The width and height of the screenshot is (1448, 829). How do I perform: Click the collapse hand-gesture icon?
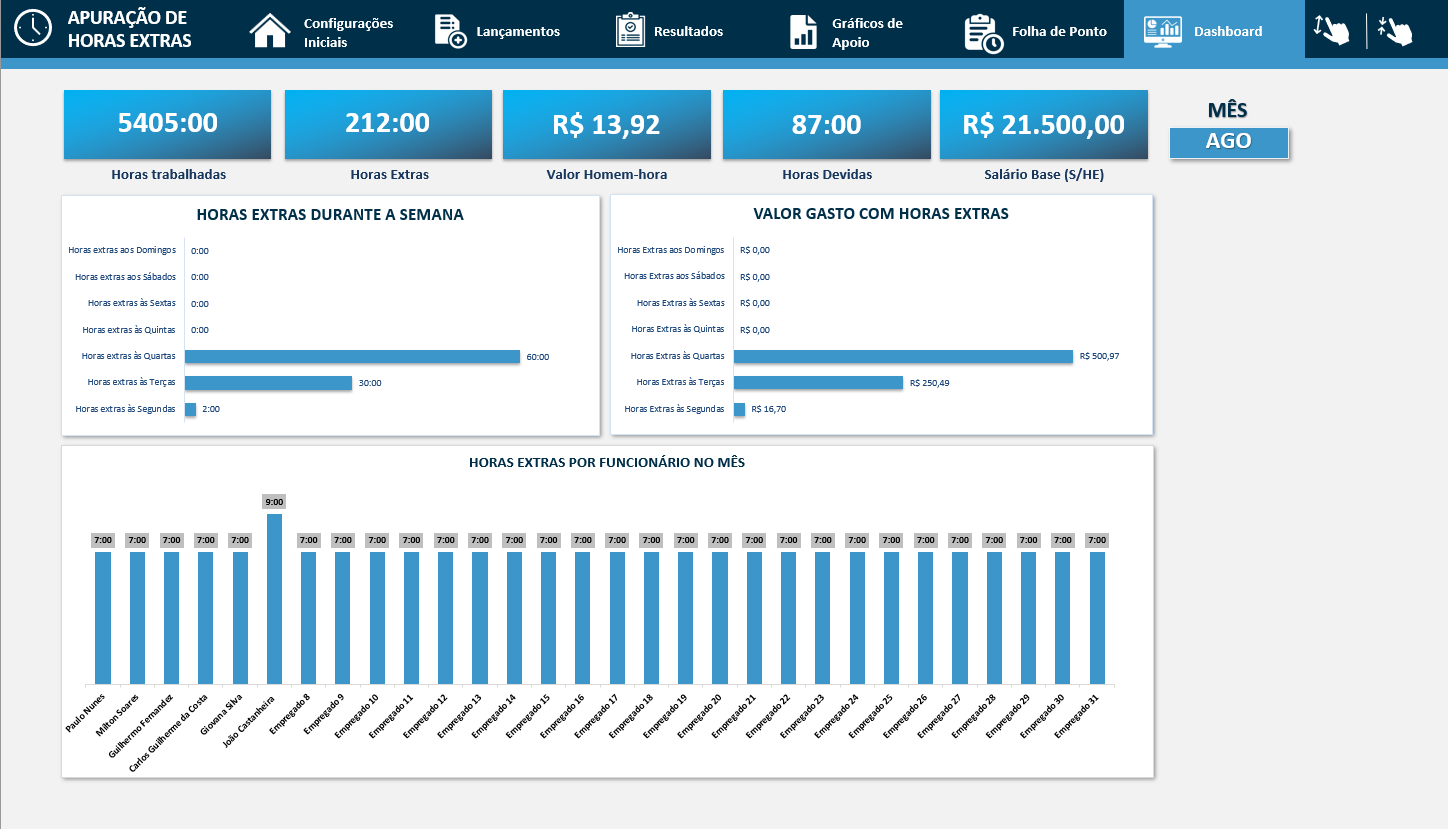tap(1395, 30)
